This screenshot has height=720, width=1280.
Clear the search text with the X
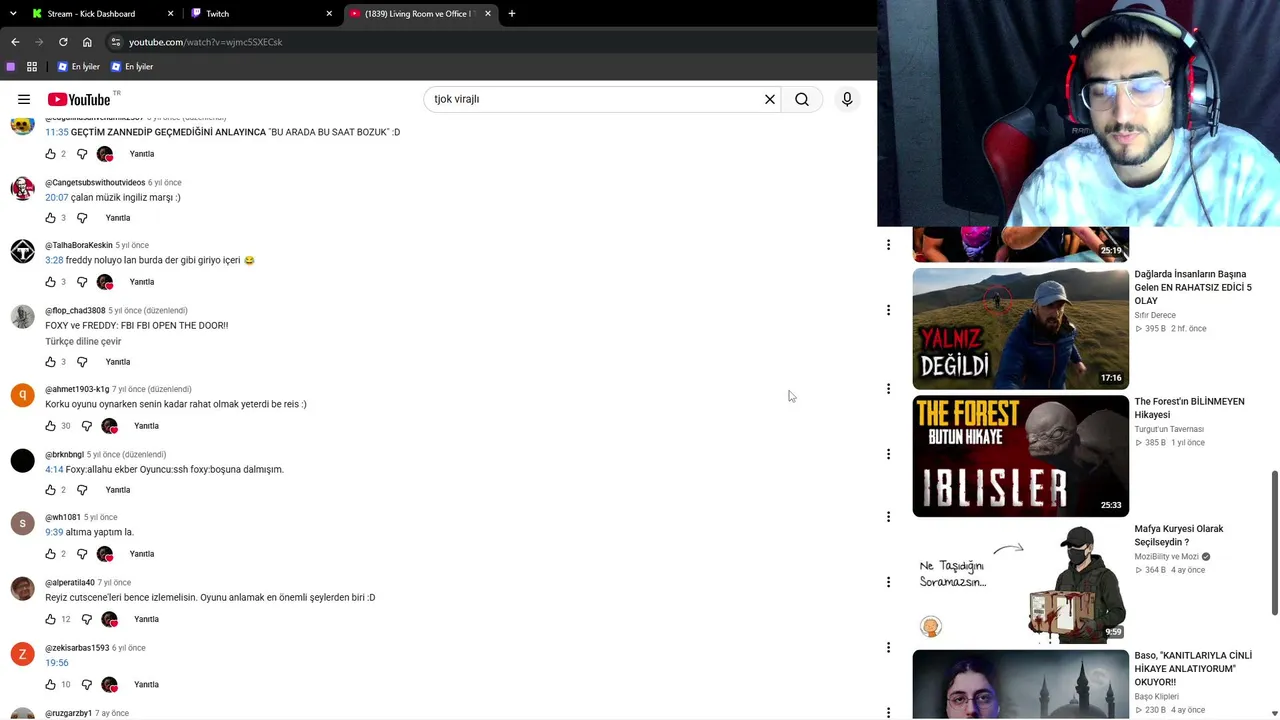[x=770, y=99]
